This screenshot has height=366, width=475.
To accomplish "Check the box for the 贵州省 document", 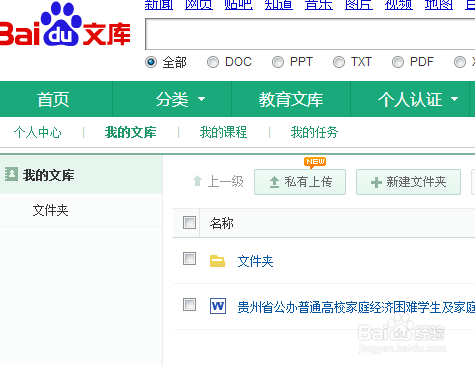I will tap(189, 304).
